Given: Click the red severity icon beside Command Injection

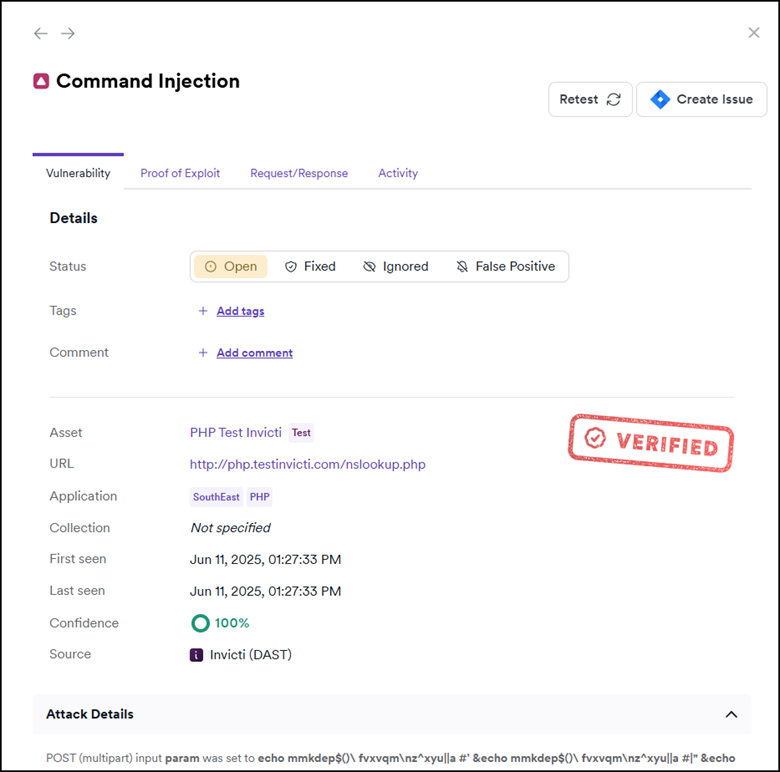Looking at the screenshot, I should [x=41, y=82].
